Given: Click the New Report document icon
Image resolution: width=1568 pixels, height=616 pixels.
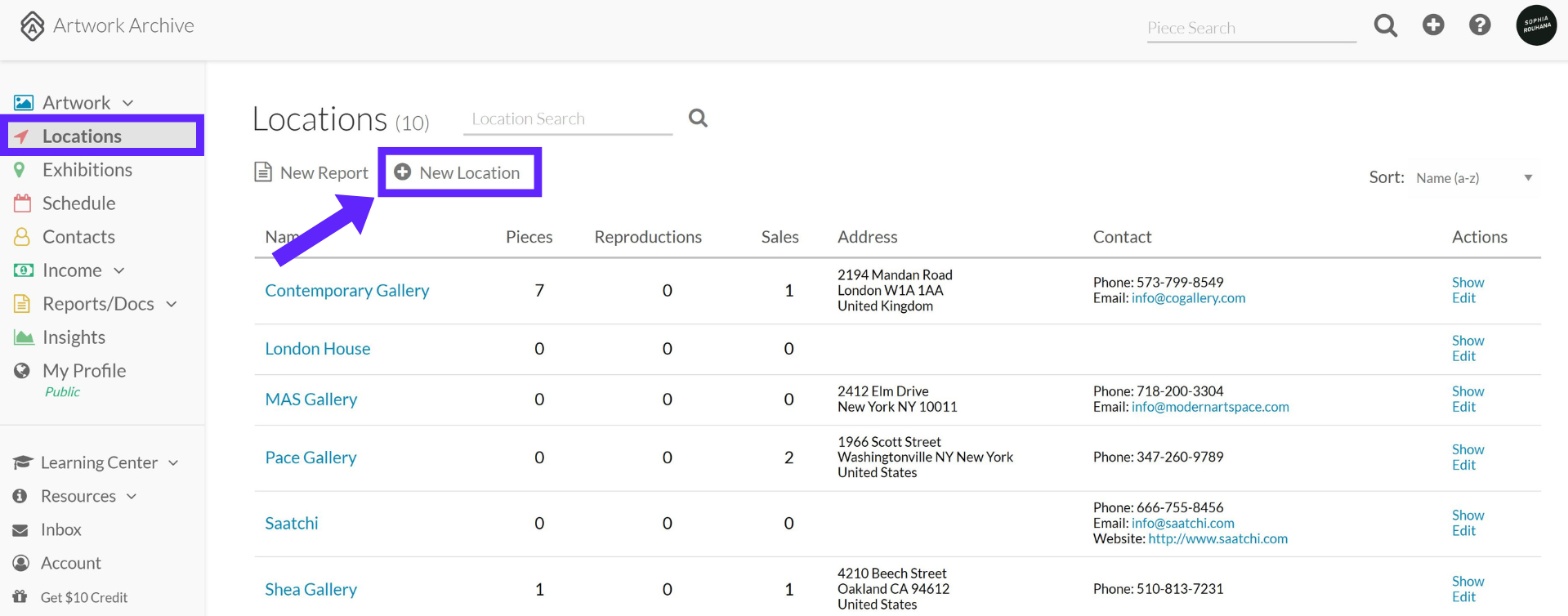Looking at the screenshot, I should (x=263, y=172).
